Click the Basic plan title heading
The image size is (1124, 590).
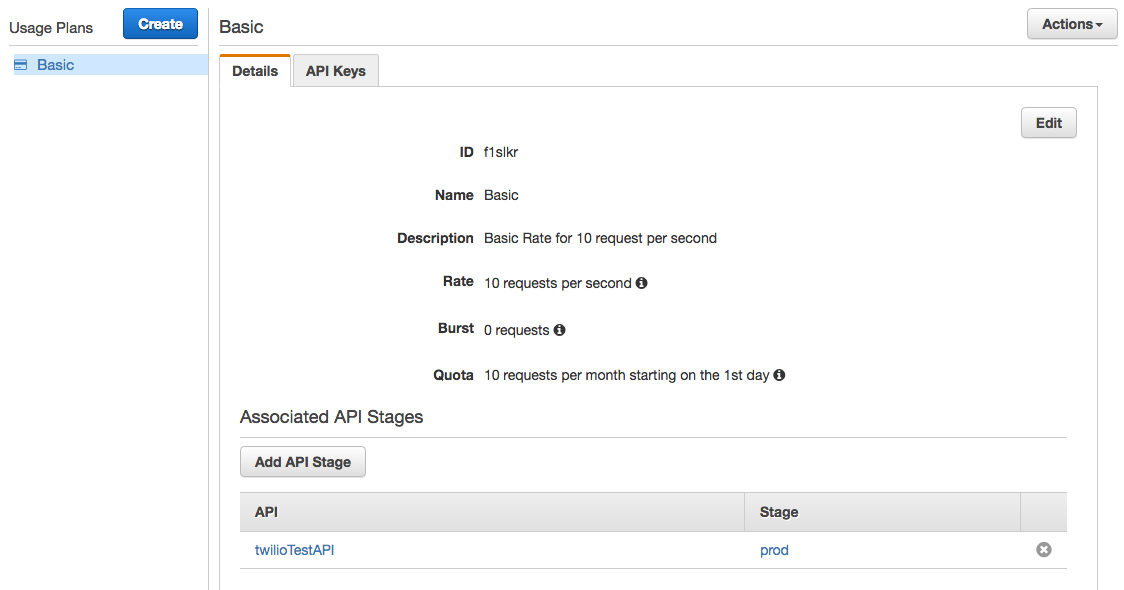coord(242,27)
